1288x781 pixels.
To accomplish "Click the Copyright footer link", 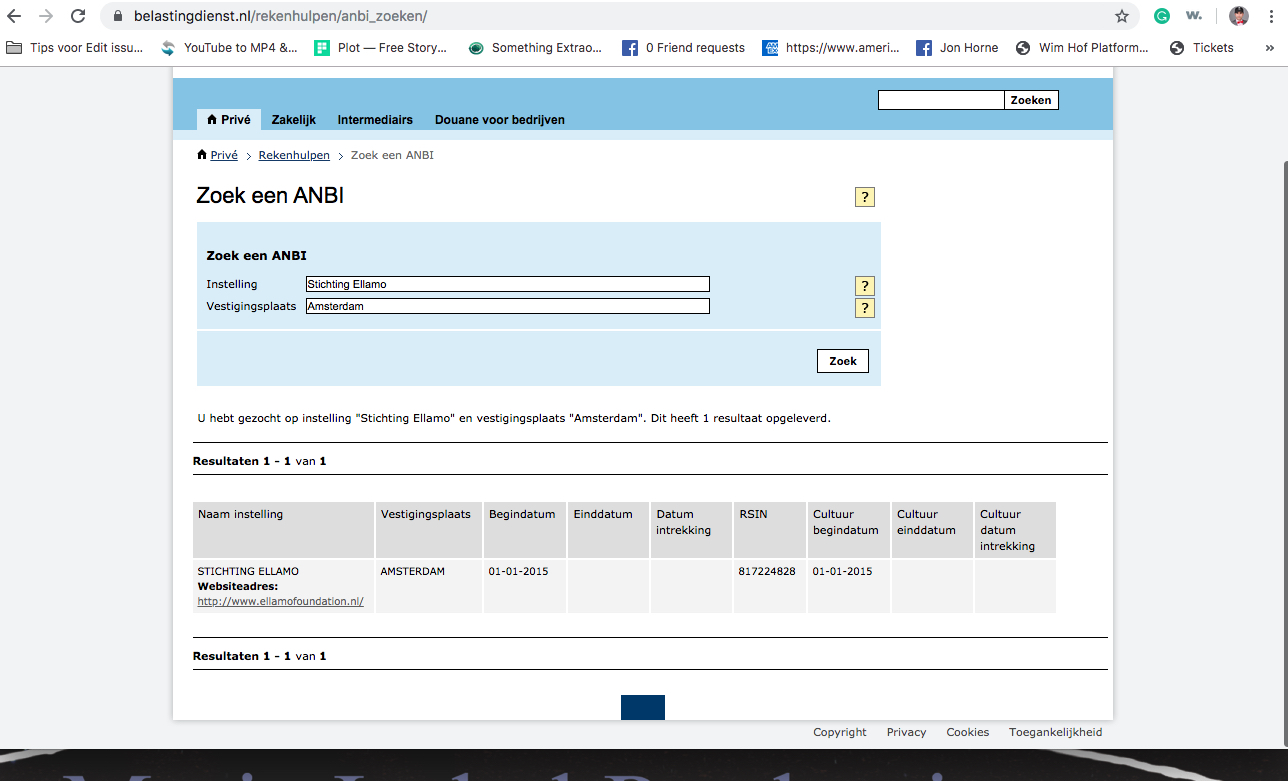I will 840,732.
